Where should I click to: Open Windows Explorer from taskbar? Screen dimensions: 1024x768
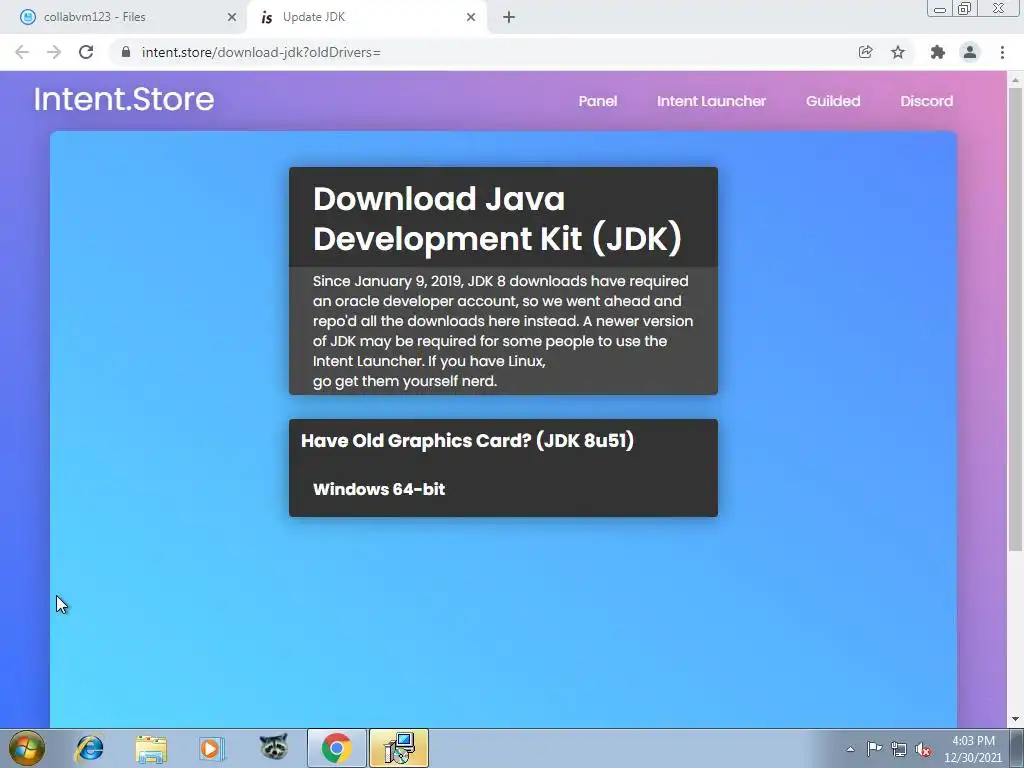(x=151, y=748)
